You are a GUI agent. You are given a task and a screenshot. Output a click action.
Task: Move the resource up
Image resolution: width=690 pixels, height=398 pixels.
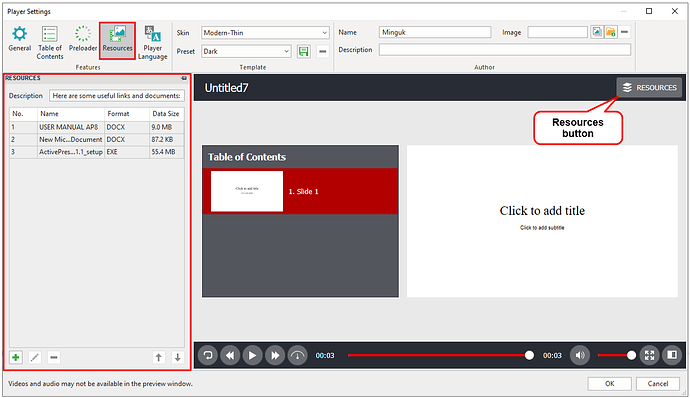(x=158, y=357)
